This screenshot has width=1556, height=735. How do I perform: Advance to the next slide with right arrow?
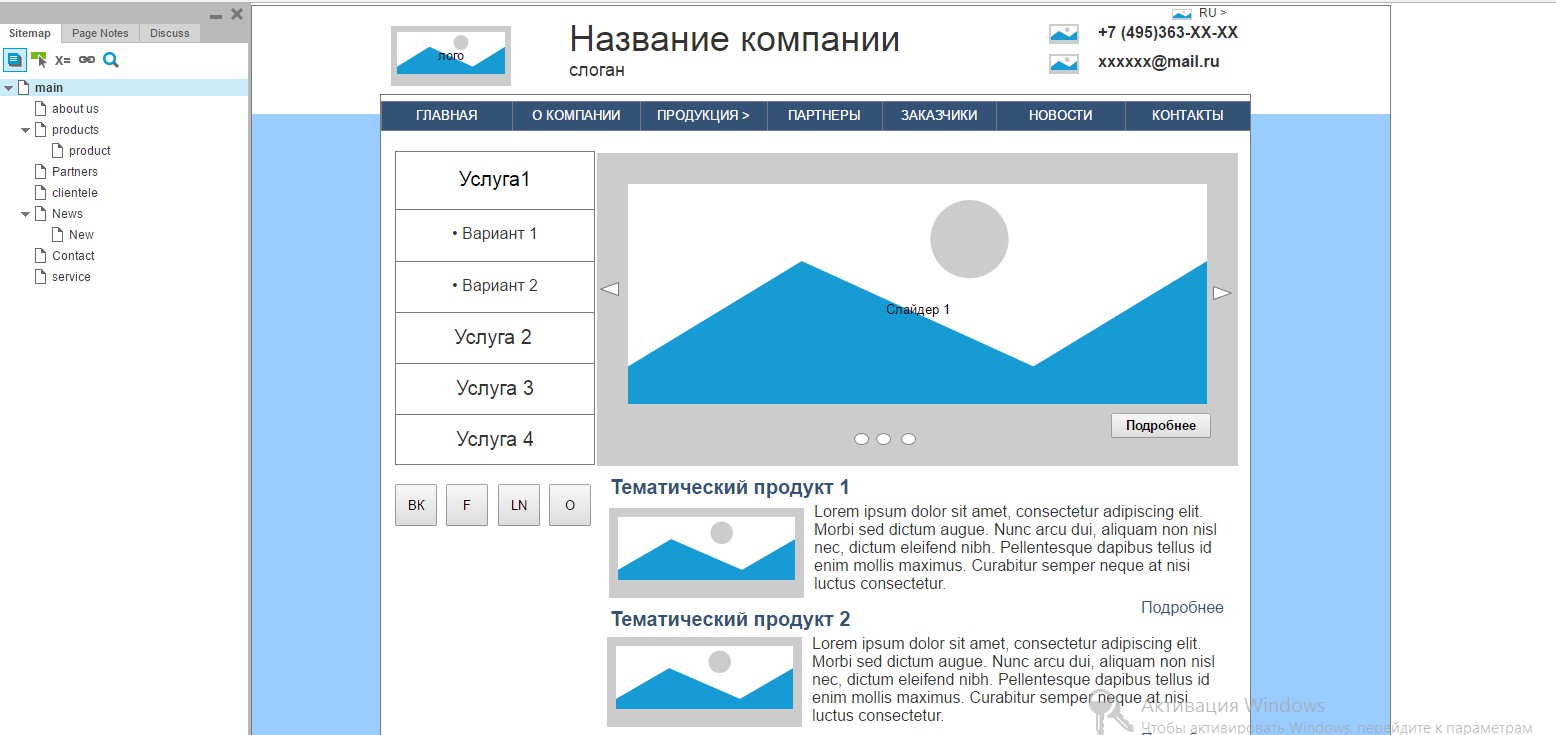click(x=1222, y=293)
